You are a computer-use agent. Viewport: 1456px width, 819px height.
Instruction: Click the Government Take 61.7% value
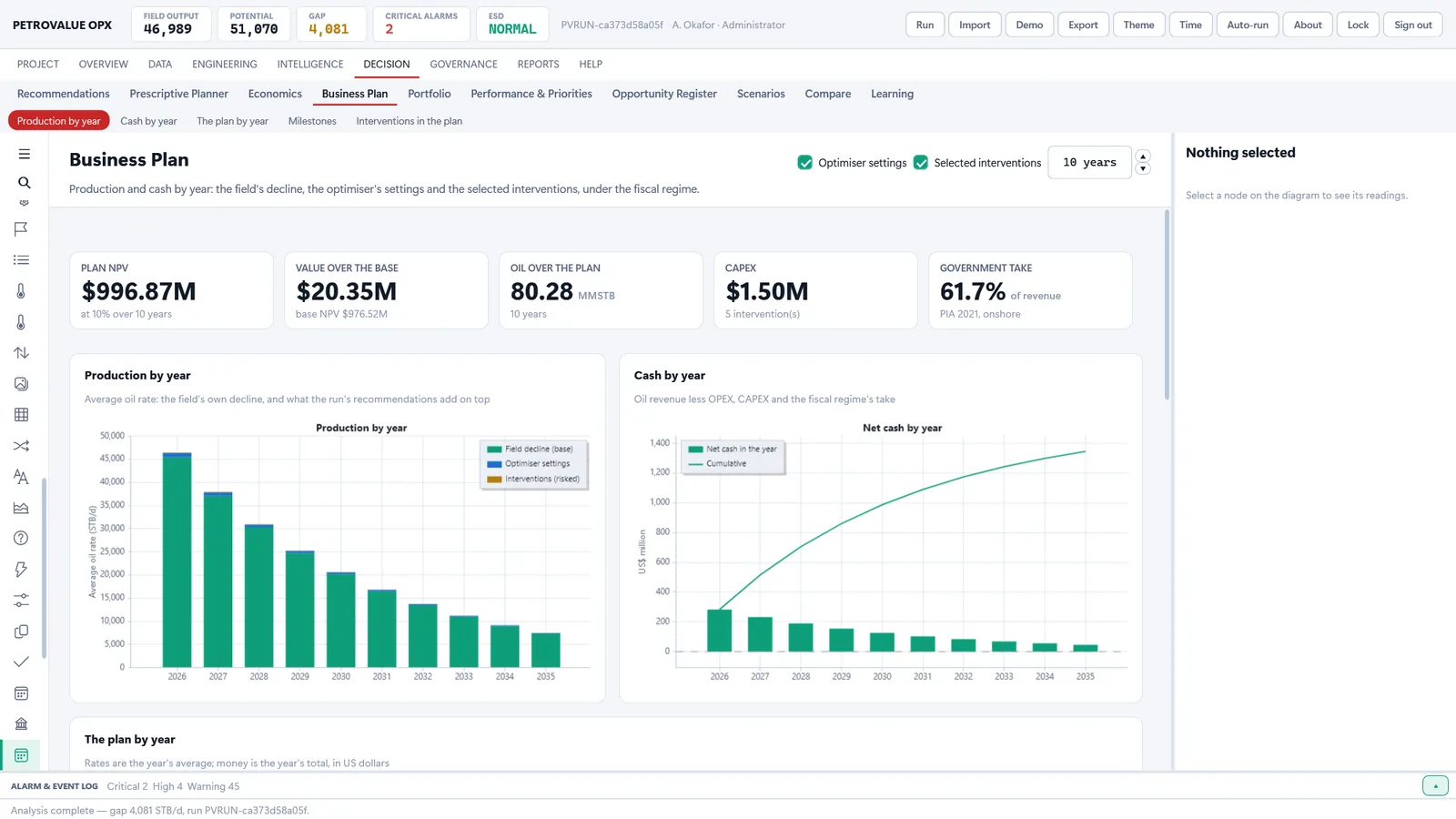point(973,291)
